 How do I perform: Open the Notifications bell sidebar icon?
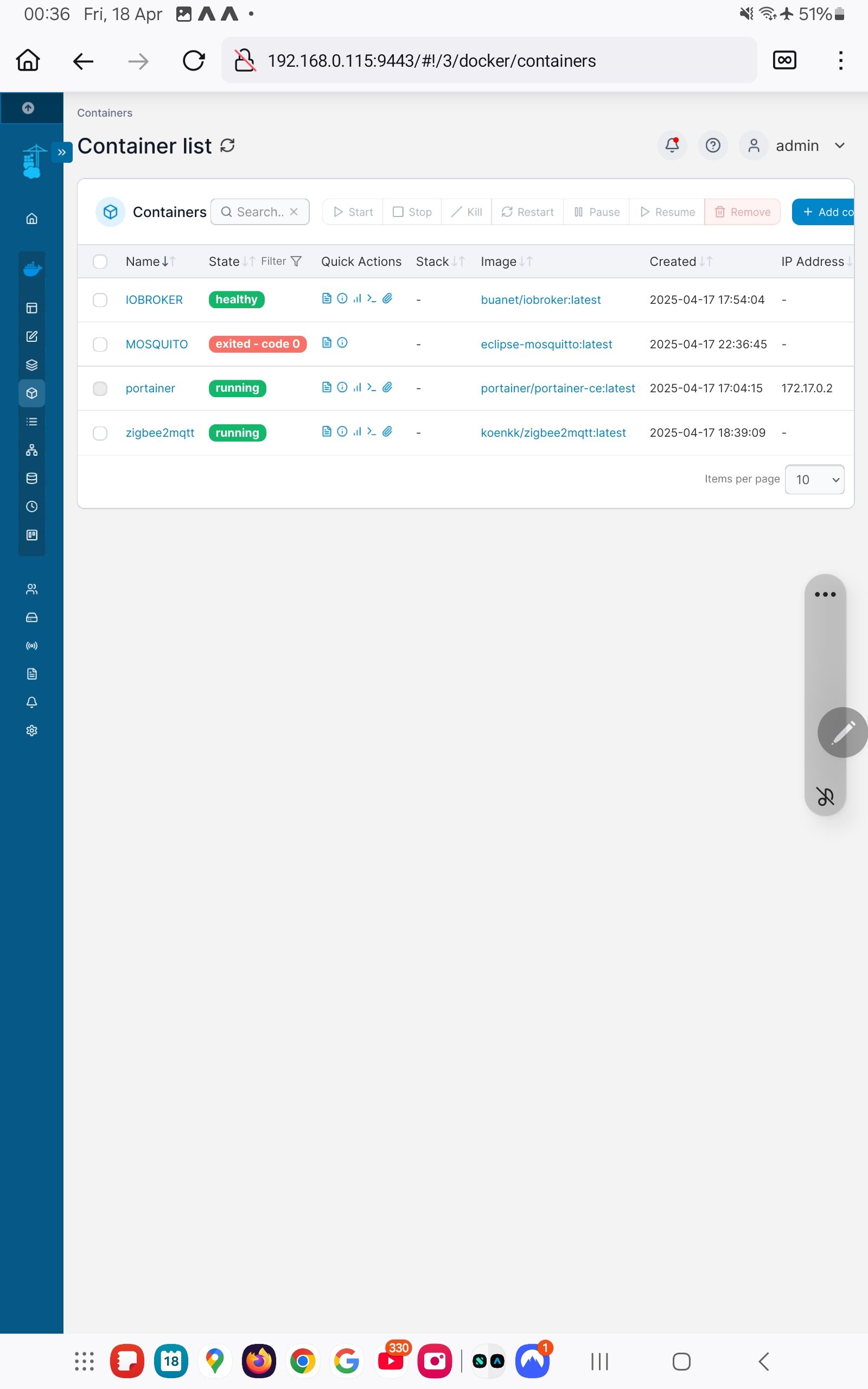coord(31,702)
